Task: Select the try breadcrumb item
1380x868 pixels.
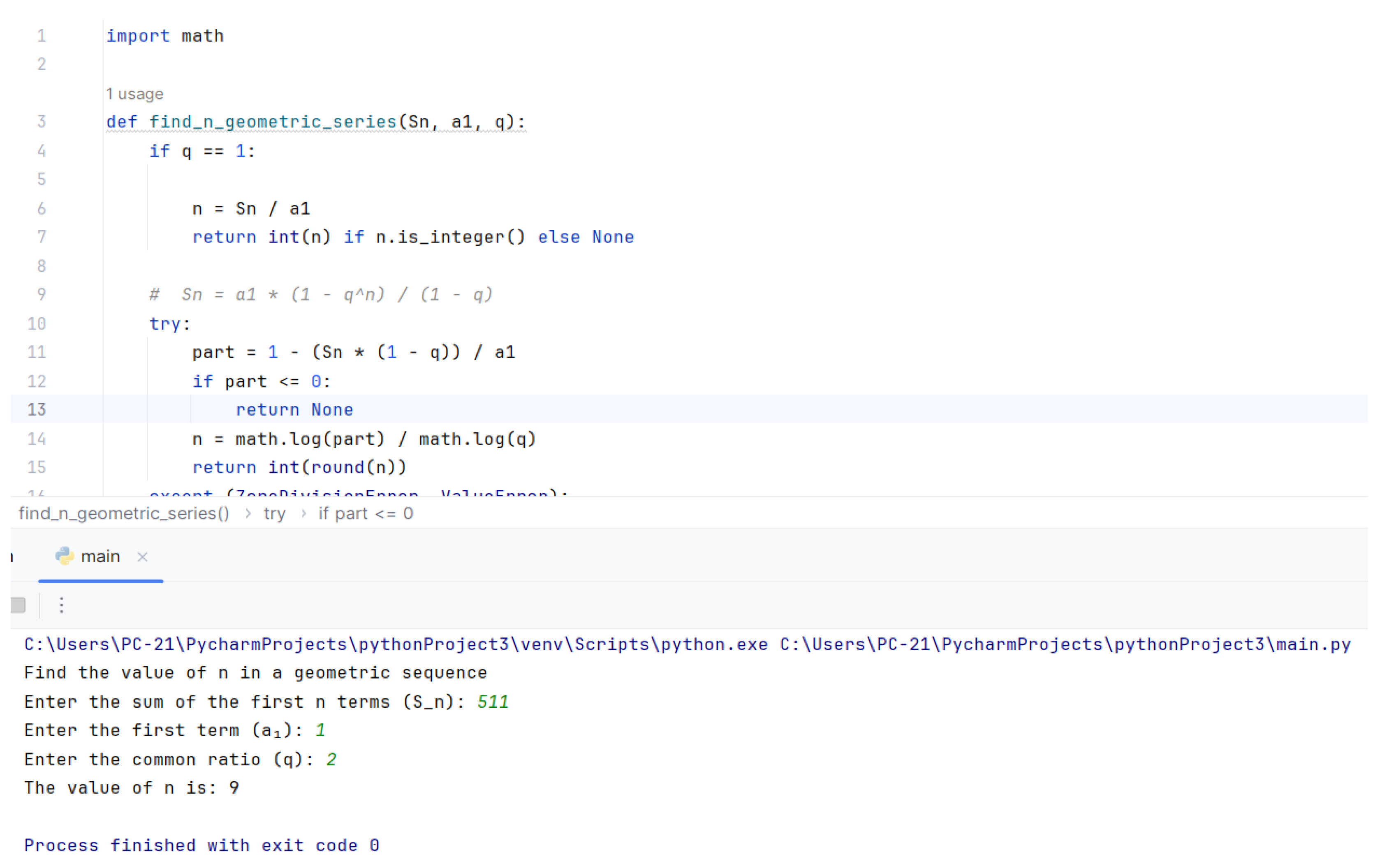Action: pyautogui.click(x=274, y=513)
